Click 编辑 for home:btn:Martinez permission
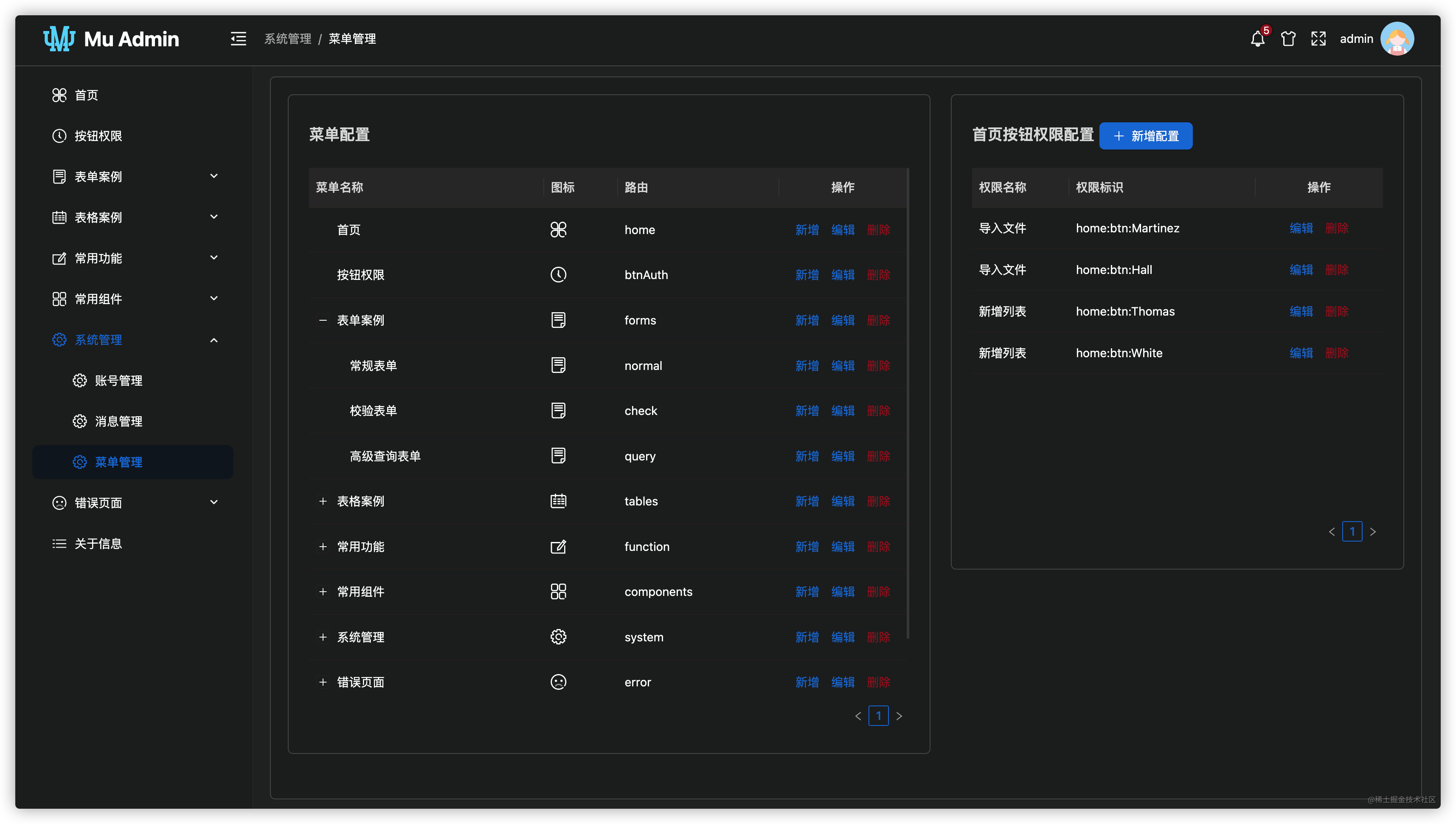The image size is (1456, 824). pyautogui.click(x=1301, y=228)
